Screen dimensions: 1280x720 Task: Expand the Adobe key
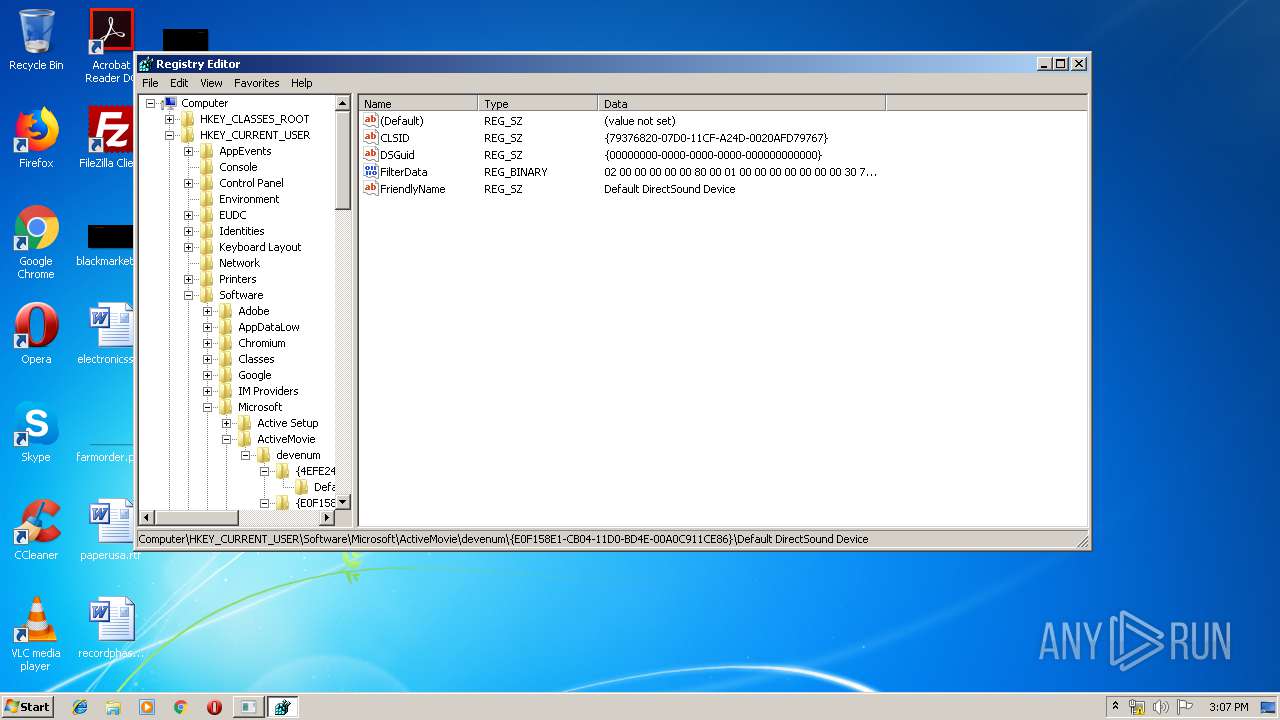coord(208,311)
